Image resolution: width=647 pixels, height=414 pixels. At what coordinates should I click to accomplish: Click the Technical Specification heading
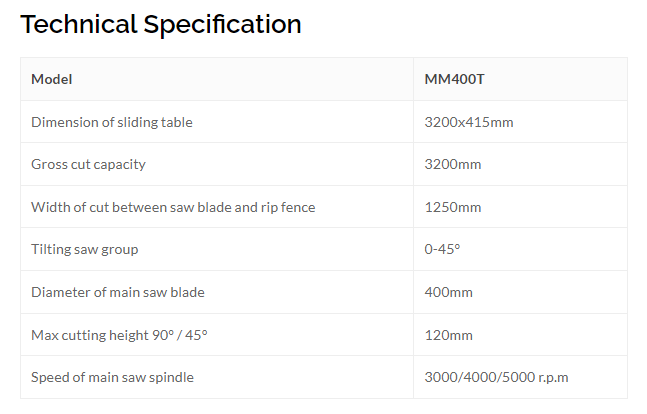pyautogui.click(x=161, y=25)
